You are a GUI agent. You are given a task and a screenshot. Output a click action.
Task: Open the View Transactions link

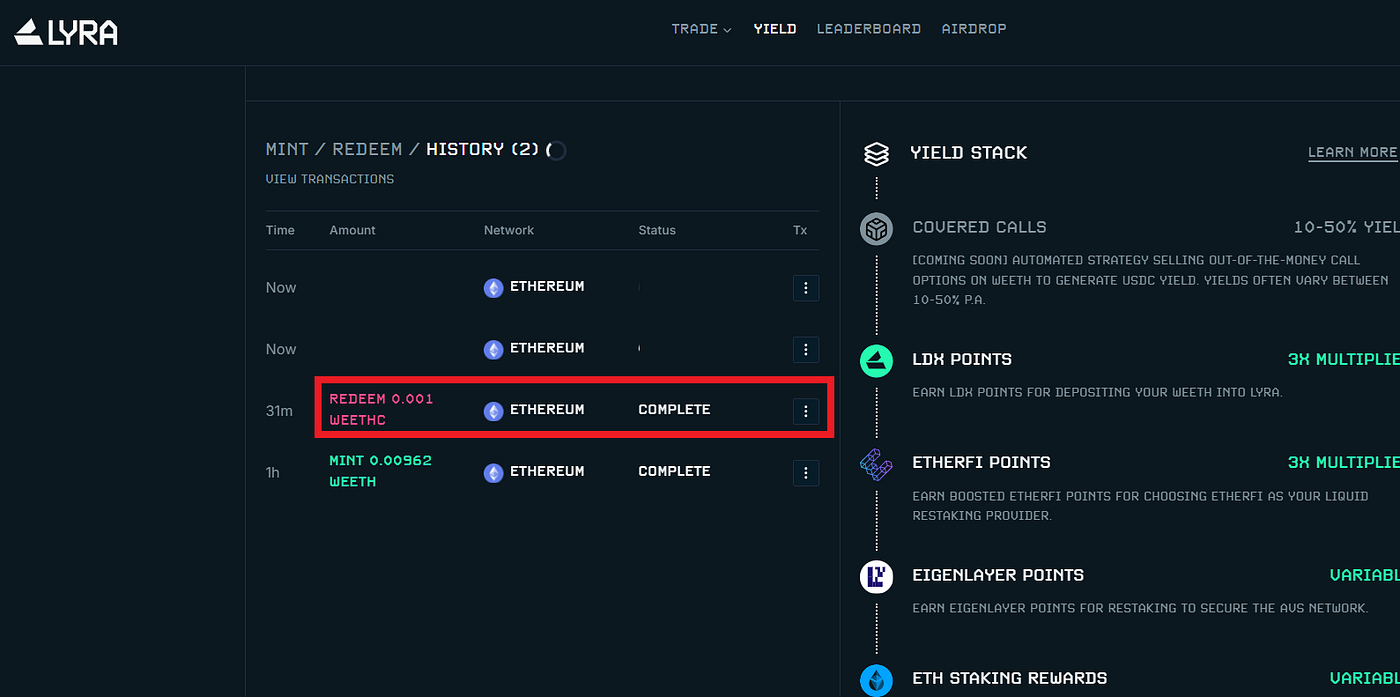(330, 179)
